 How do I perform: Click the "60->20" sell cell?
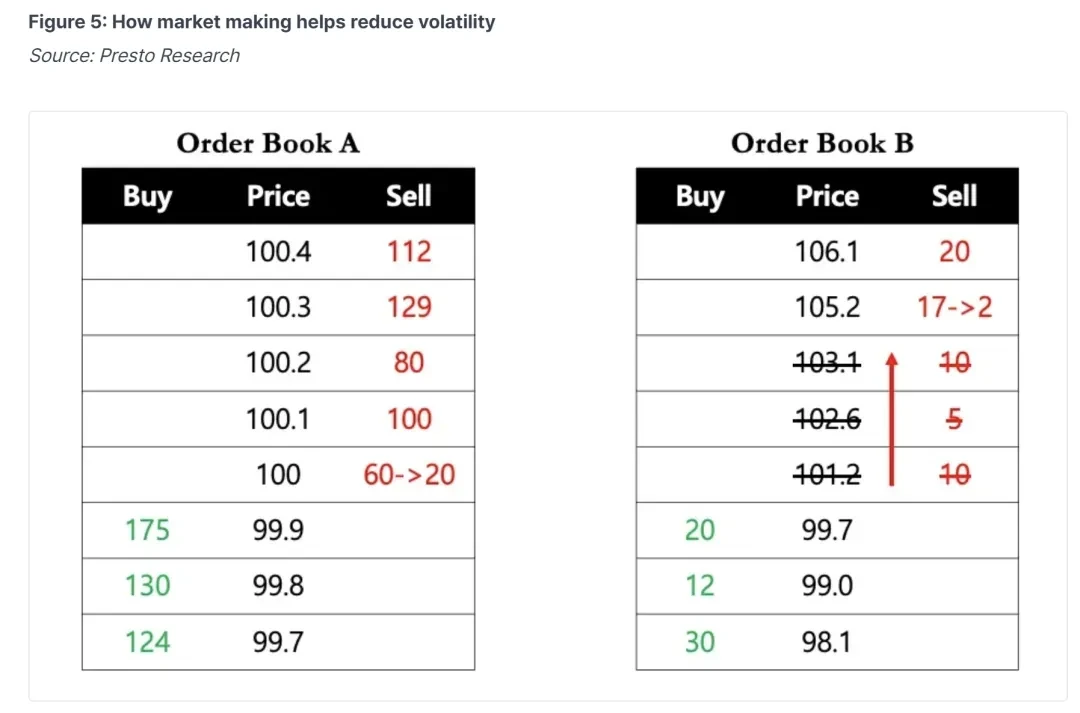409,474
